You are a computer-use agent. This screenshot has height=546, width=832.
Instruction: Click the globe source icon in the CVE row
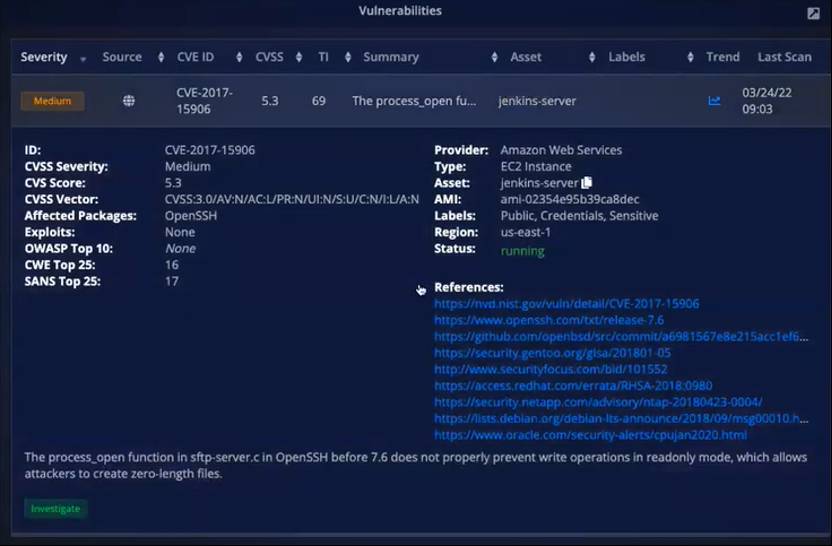click(129, 101)
